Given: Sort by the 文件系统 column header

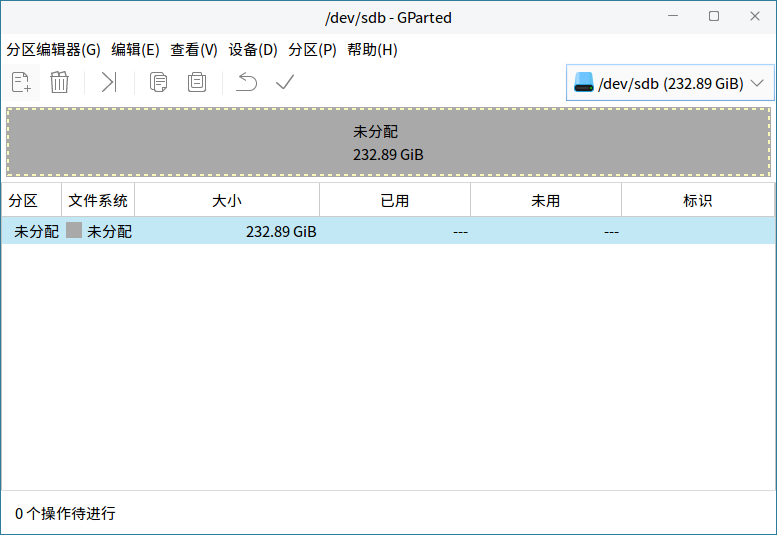Looking at the screenshot, I should [x=98, y=201].
